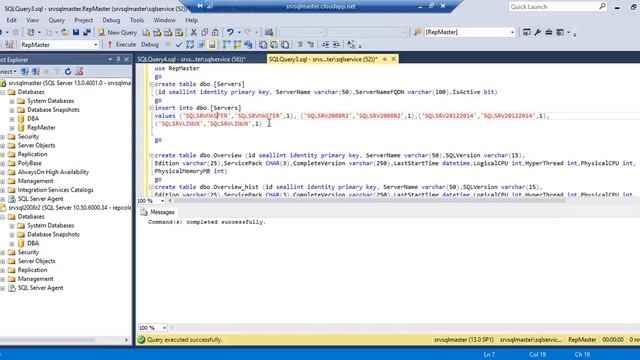Select Results to Text icon

(x=263, y=44)
